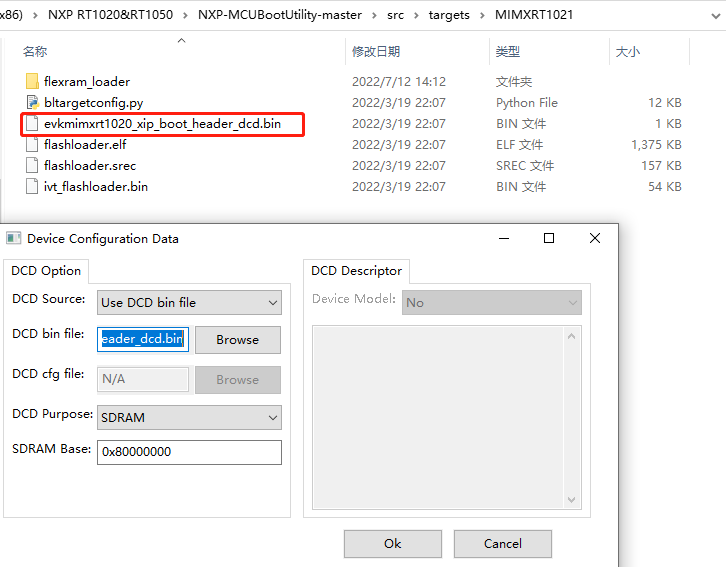Image resolution: width=726 pixels, height=567 pixels.
Task: Select evkmimxrt1020_xip_boot_header_dcd.bin file name
Action: [x=162, y=124]
